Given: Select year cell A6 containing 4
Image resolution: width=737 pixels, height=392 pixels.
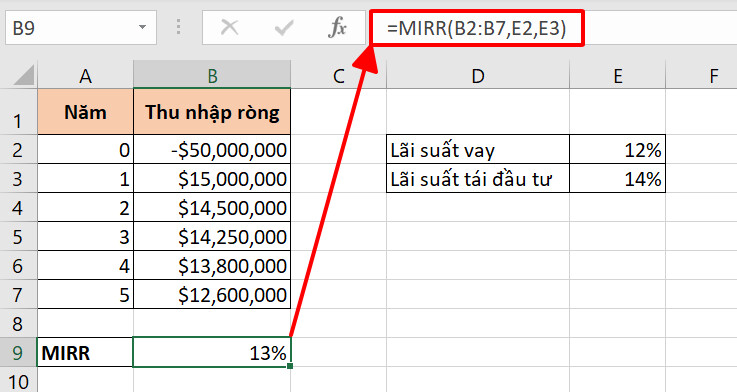Looking at the screenshot, I should 86,266.
